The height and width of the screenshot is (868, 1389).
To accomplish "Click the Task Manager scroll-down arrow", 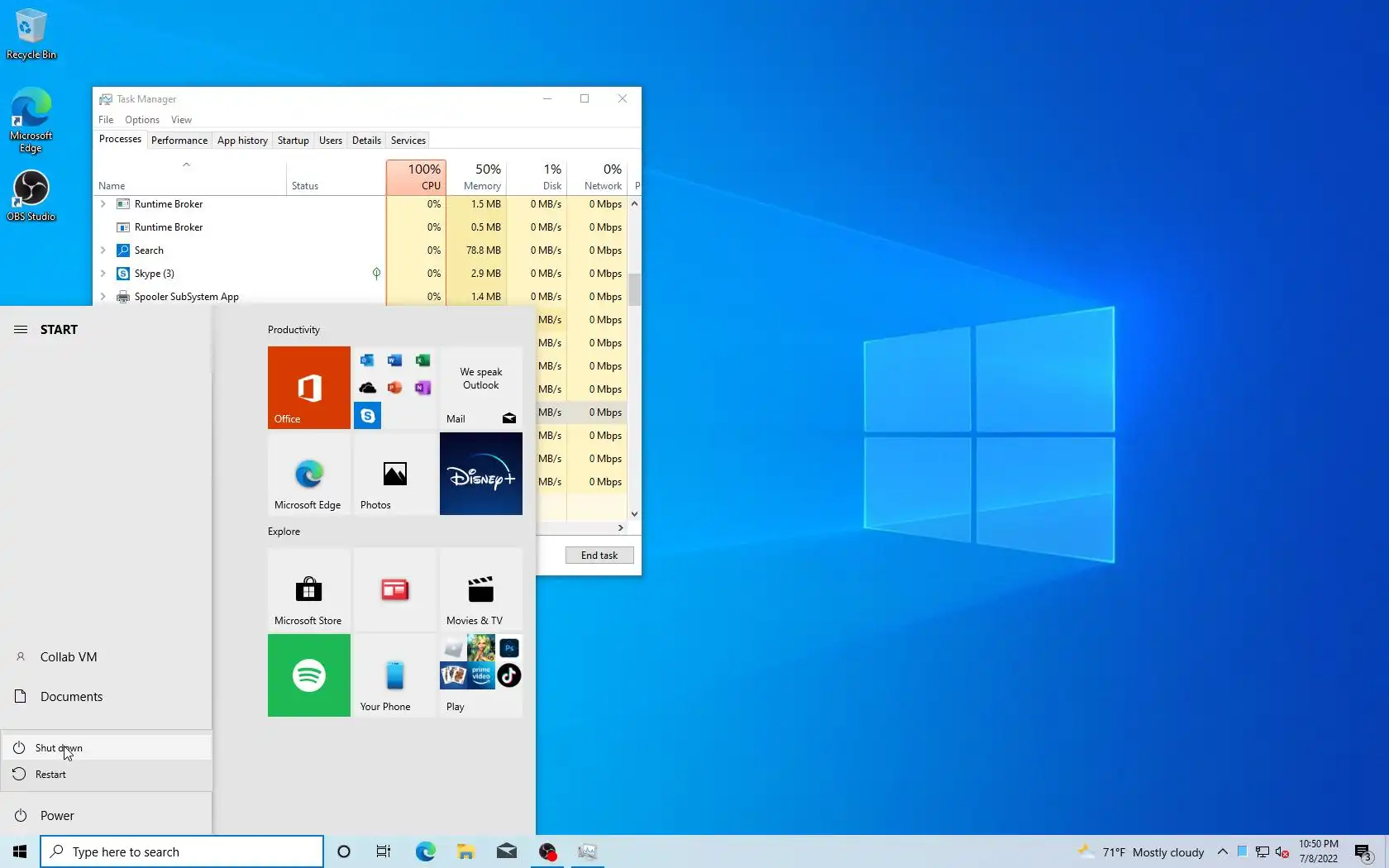I will pyautogui.click(x=634, y=514).
